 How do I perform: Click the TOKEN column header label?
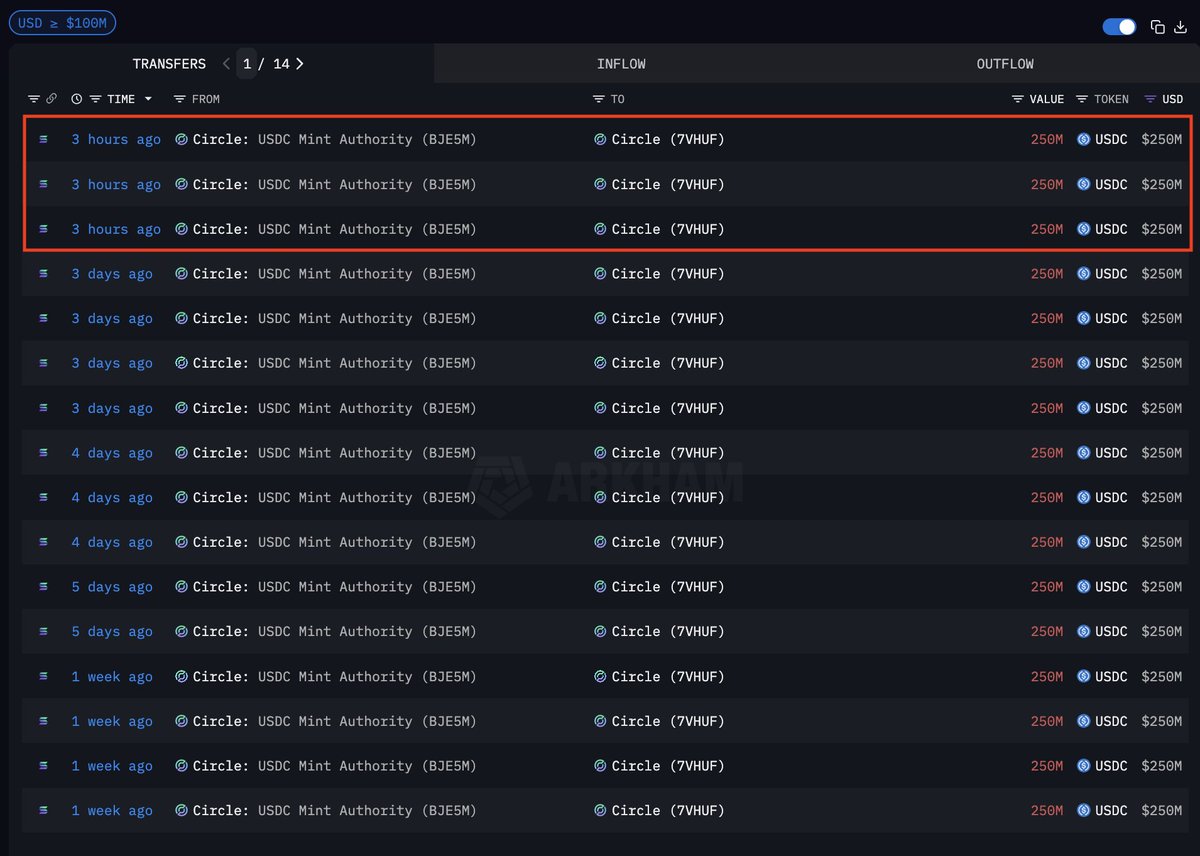[1111, 99]
